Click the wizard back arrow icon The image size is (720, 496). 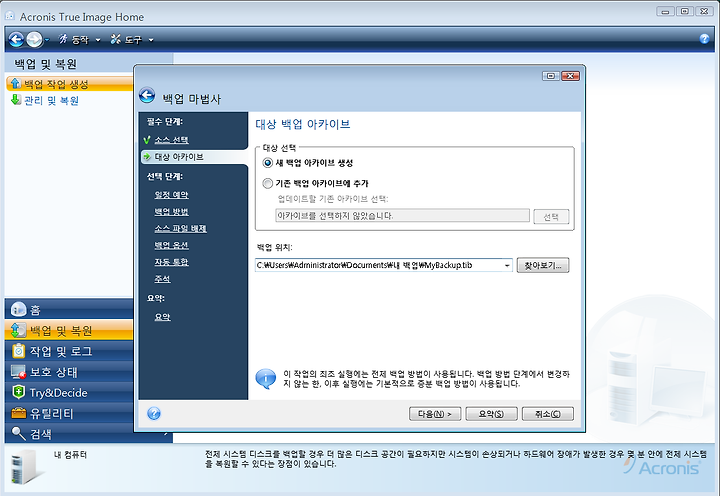click(x=147, y=96)
